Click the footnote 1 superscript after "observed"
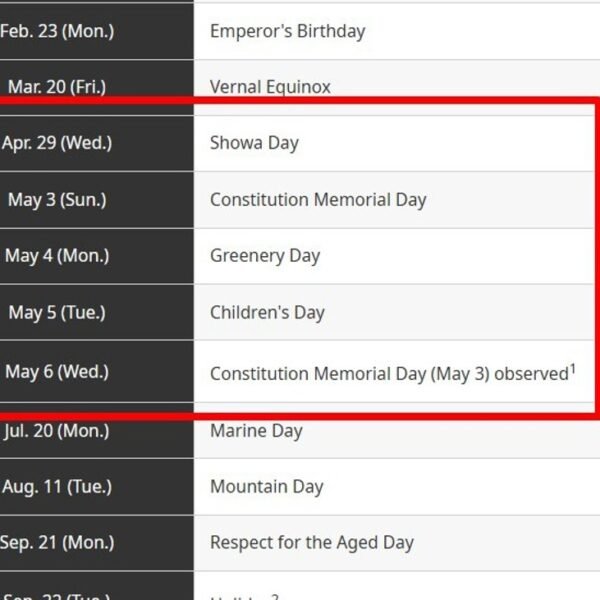The height and width of the screenshot is (600, 600). point(573,368)
